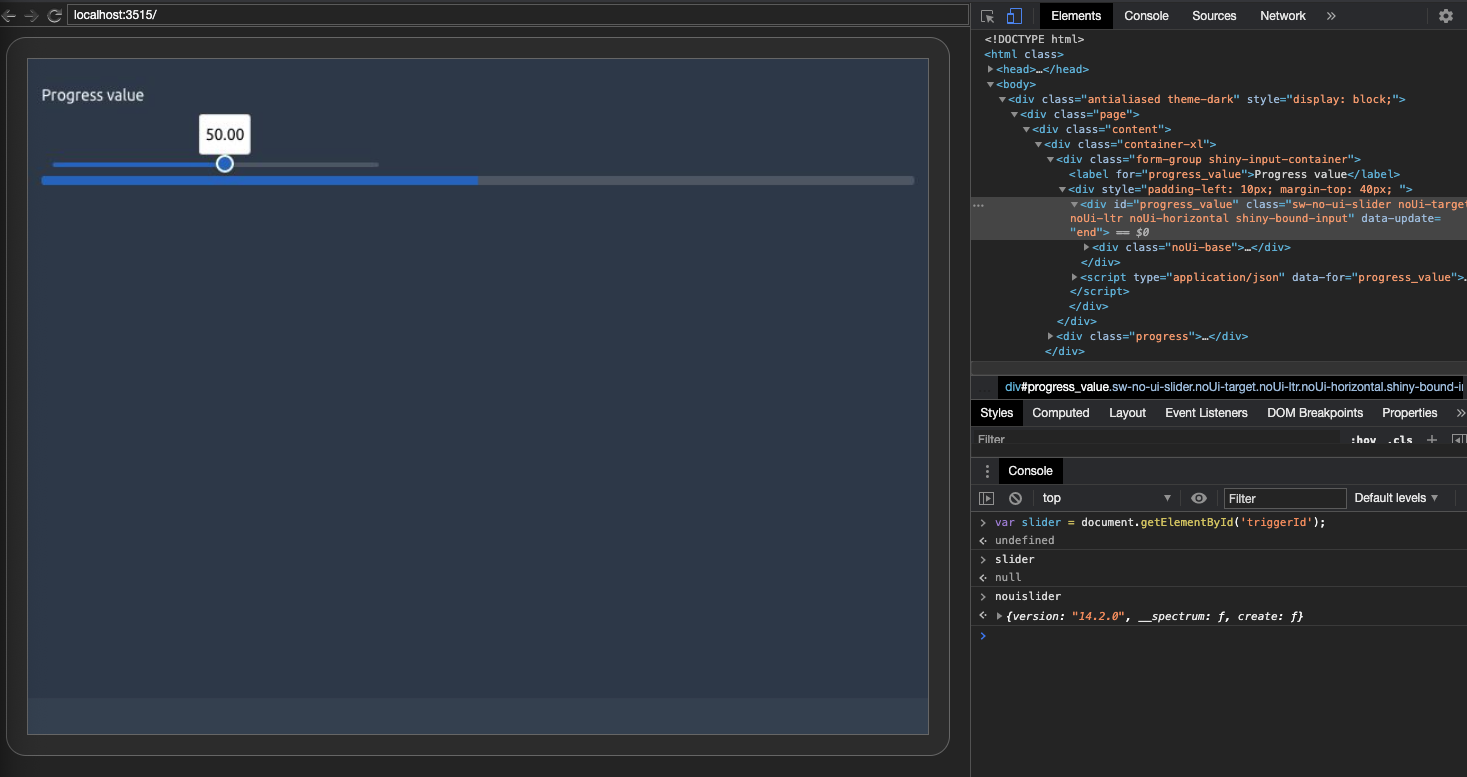This screenshot has width=1467, height=777.
Task: Open the DOM Breakpoints tab
Action: point(1315,413)
